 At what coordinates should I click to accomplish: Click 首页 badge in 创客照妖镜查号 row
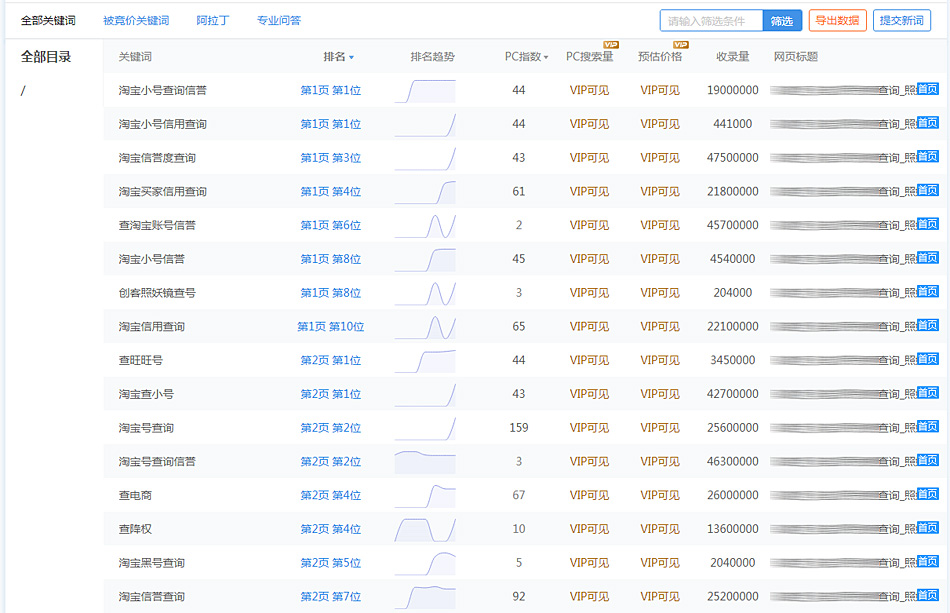click(x=928, y=291)
